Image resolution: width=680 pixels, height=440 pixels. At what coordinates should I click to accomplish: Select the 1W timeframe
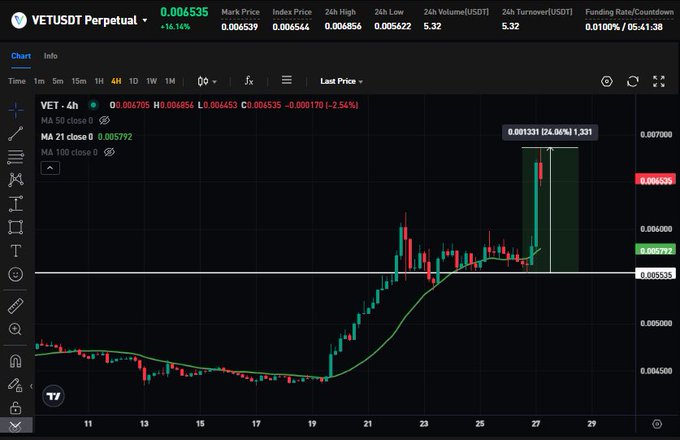point(151,81)
